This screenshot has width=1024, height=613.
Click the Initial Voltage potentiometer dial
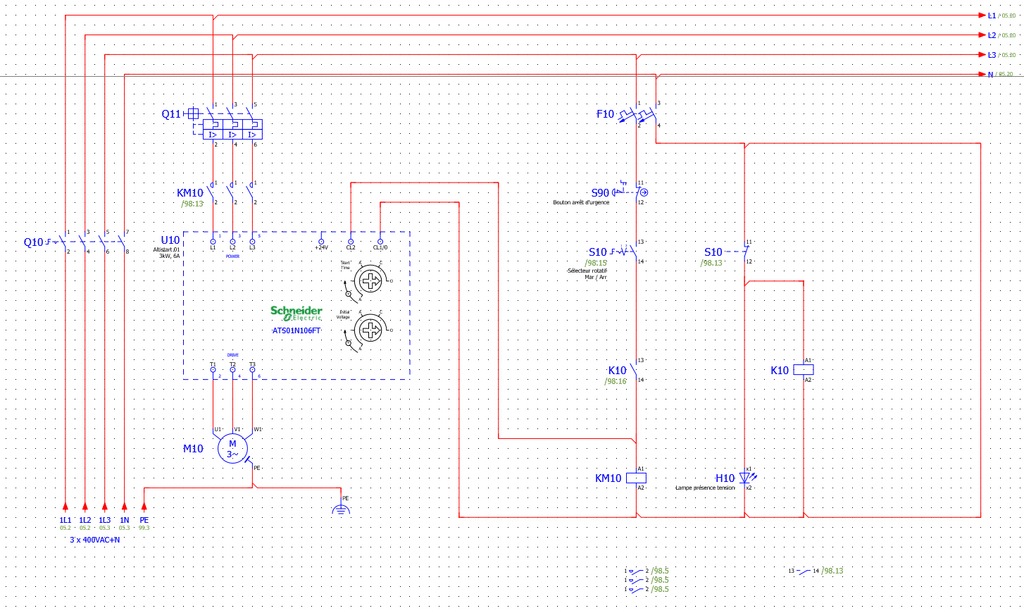[371, 326]
